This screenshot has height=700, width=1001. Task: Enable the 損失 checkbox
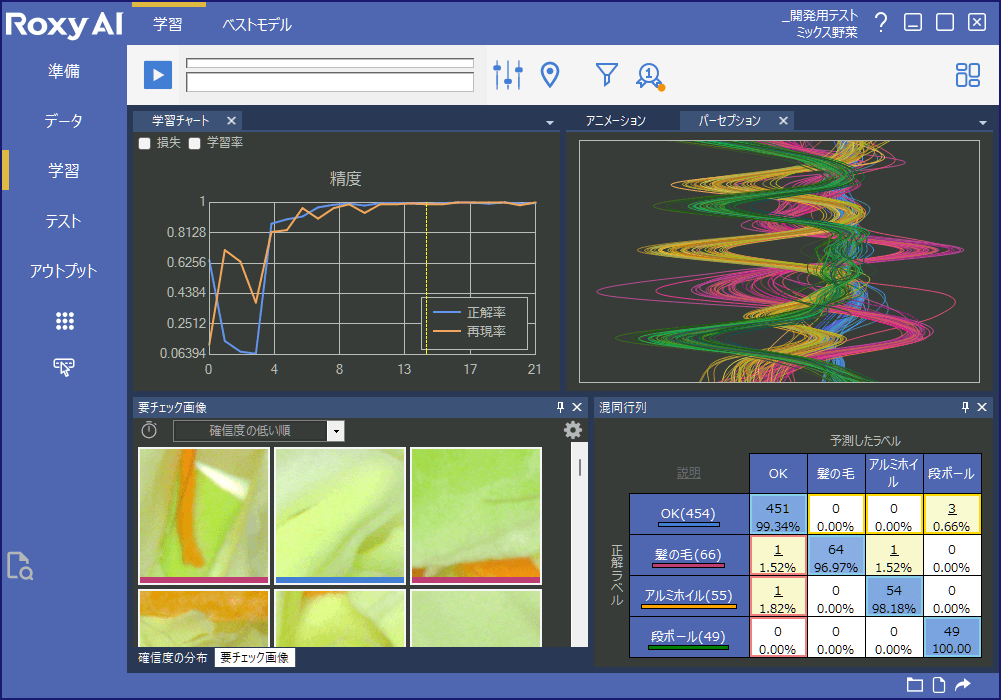click(x=145, y=143)
